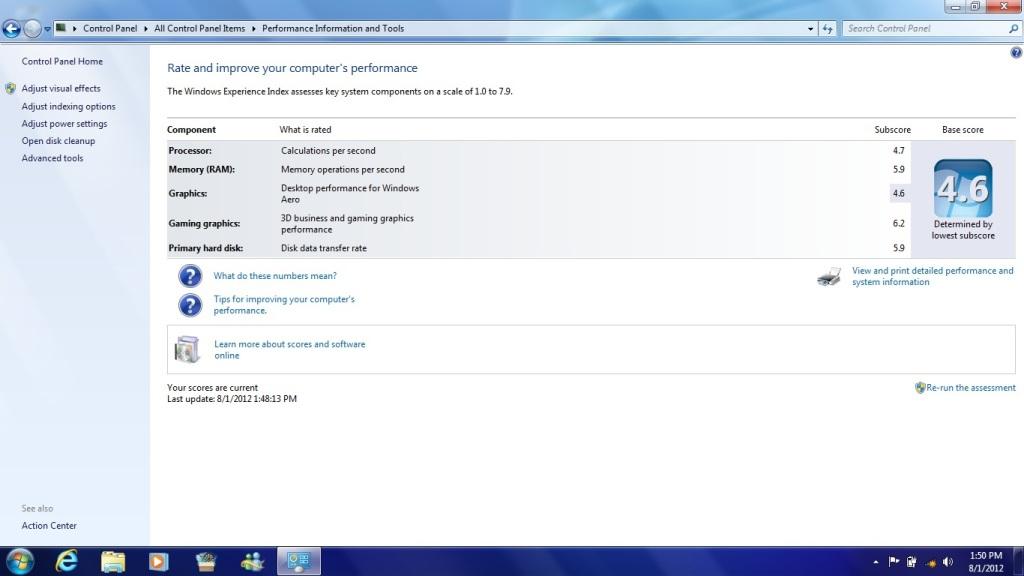Open 'Adjust visual effects' in the sidebar

[x=61, y=89]
